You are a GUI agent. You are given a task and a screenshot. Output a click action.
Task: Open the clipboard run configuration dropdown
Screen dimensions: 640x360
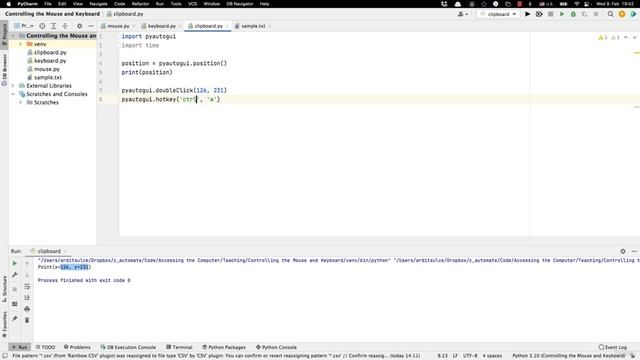(499, 14)
